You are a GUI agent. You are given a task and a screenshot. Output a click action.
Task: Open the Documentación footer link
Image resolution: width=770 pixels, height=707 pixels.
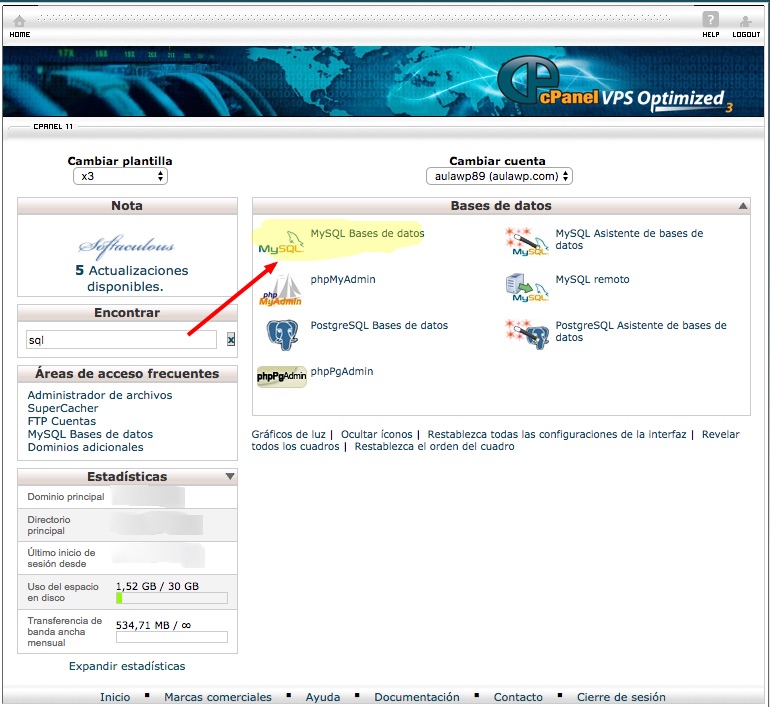417,697
